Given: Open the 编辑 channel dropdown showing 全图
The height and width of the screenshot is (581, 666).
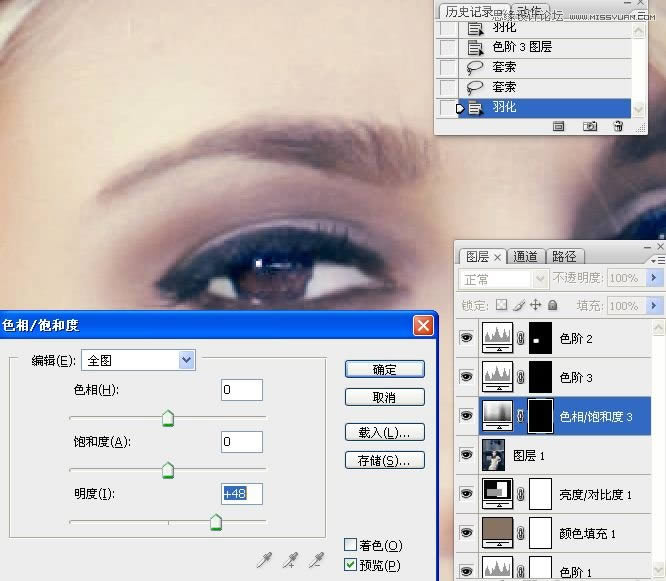Looking at the screenshot, I should click(x=186, y=360).
